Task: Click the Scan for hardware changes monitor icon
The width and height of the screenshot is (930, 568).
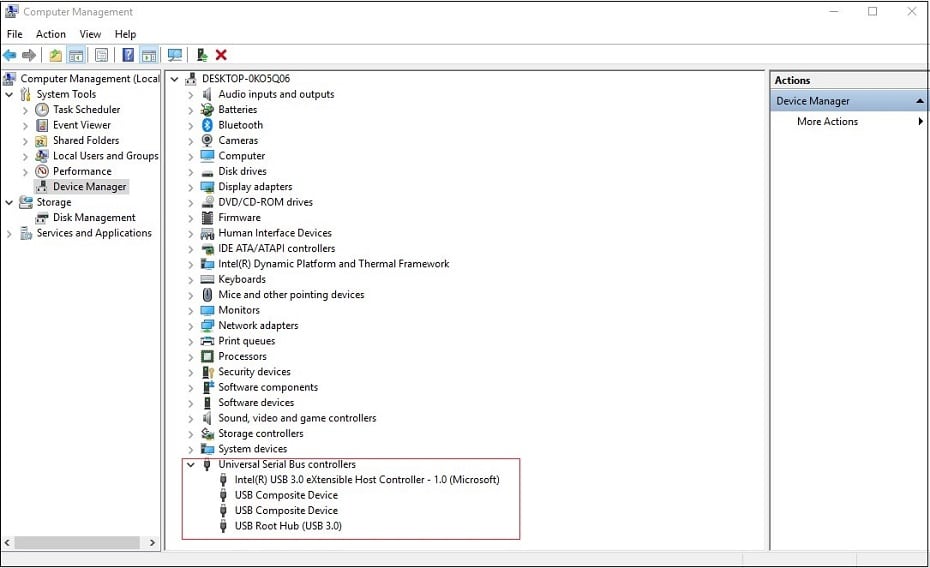Action: point(174,55)
